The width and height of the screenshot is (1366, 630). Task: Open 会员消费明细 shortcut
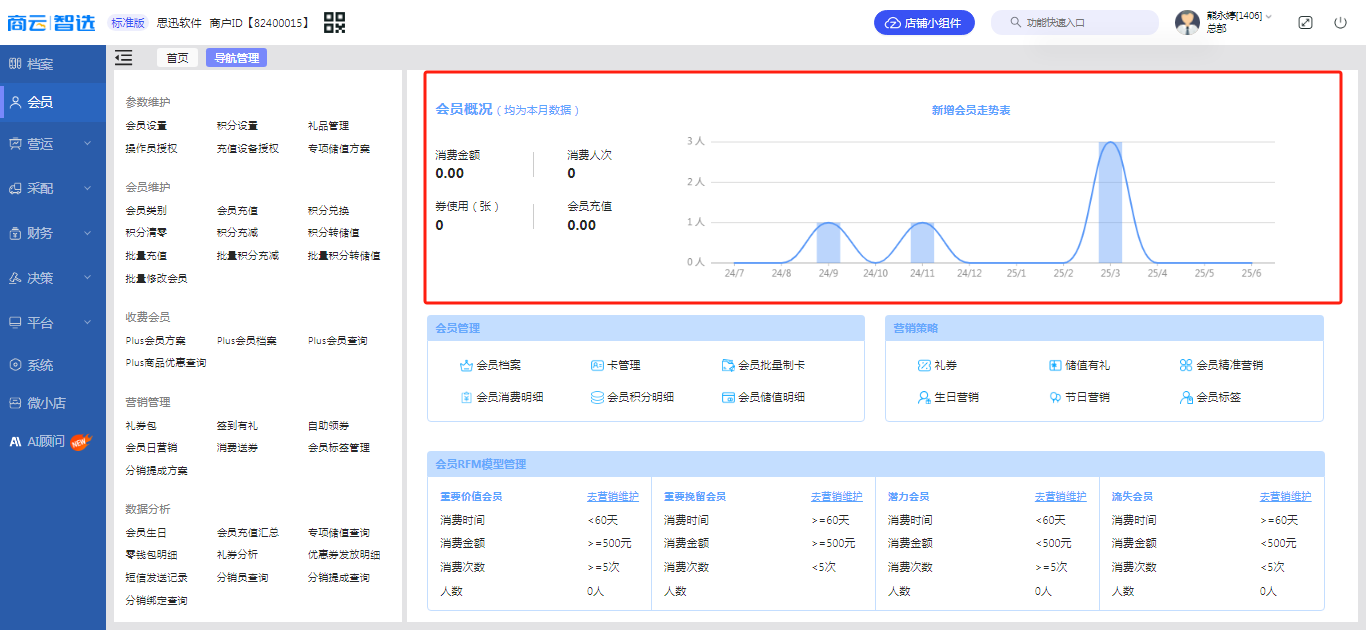[x=502, y=397]
